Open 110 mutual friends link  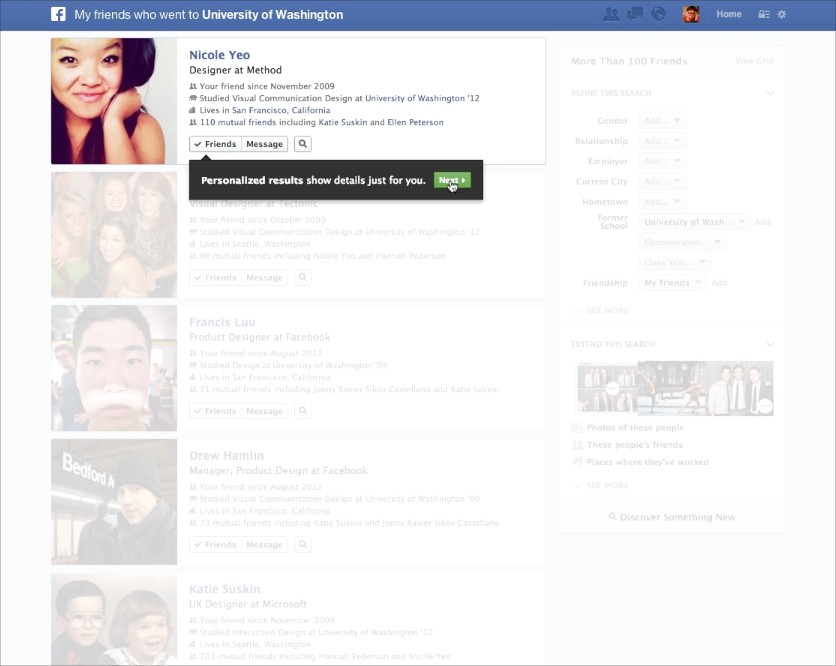238,122
